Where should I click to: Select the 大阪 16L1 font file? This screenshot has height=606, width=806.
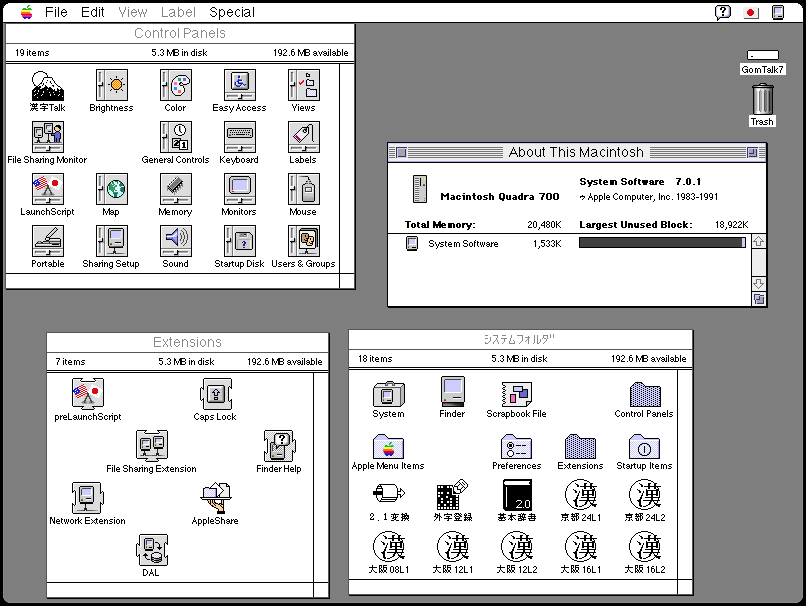(580, 547)
